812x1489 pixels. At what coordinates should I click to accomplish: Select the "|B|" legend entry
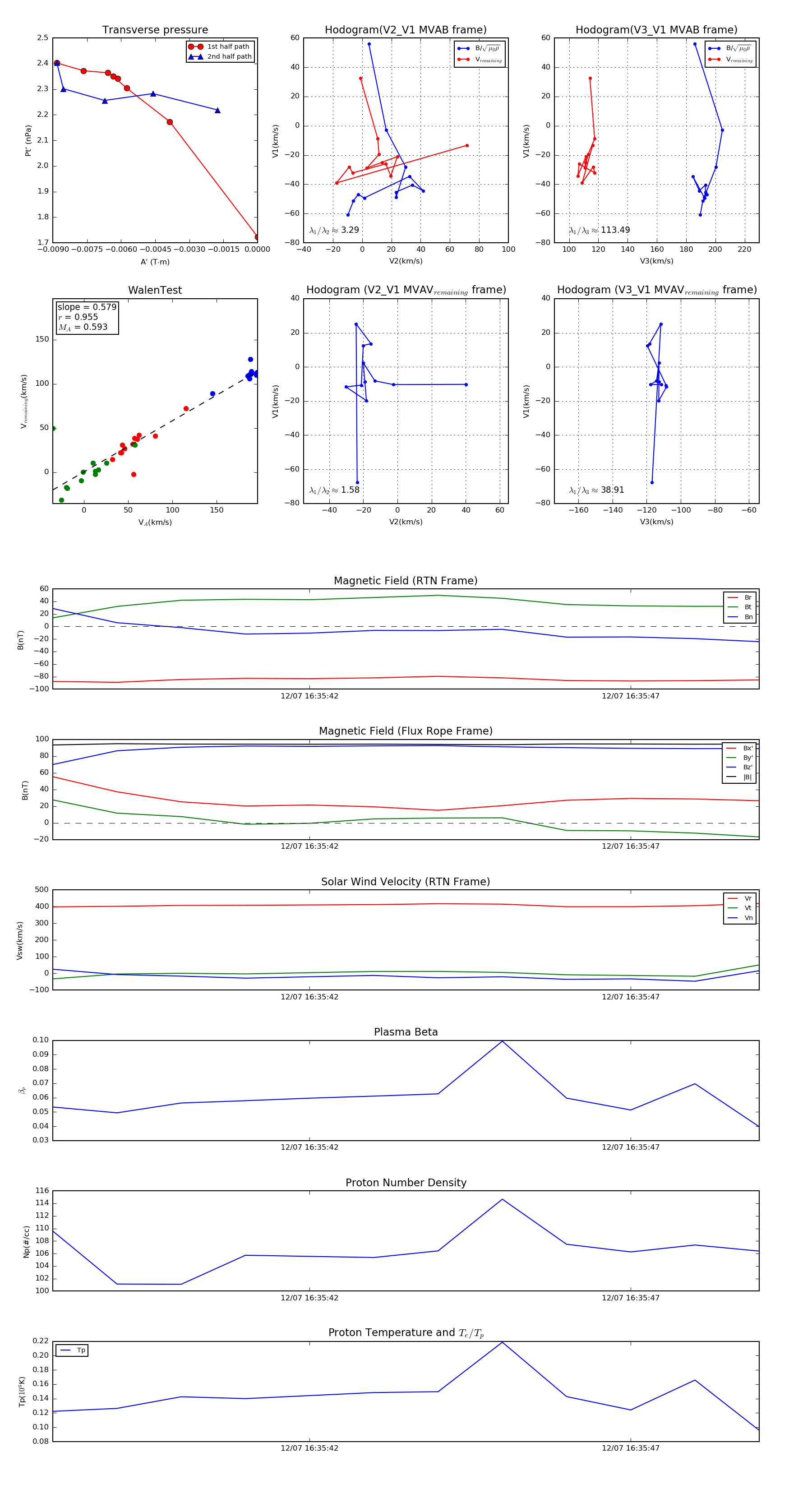(x=739, y=777)
